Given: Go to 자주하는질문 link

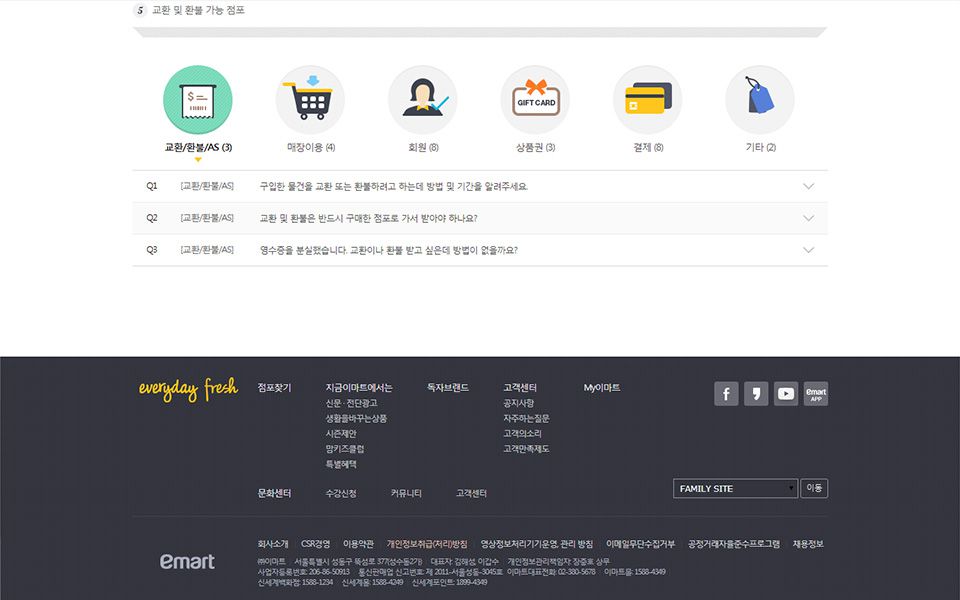Looking at the screenshot, I should point(526,419).
